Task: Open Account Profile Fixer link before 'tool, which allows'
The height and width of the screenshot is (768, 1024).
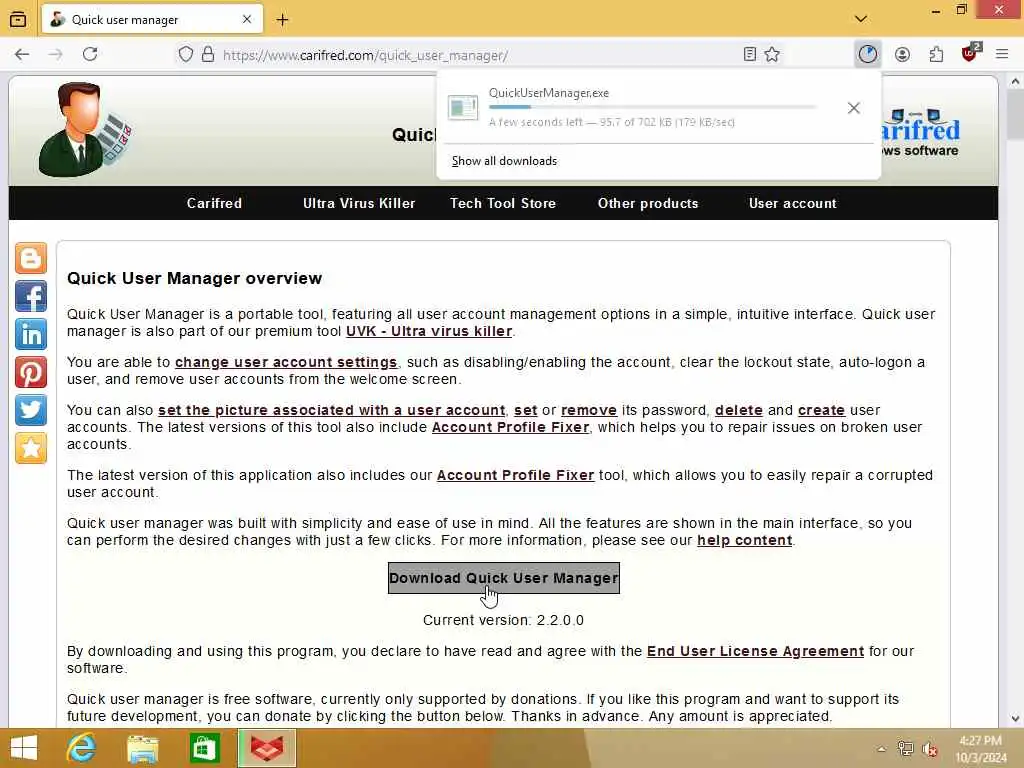Action: coord(515,475)
